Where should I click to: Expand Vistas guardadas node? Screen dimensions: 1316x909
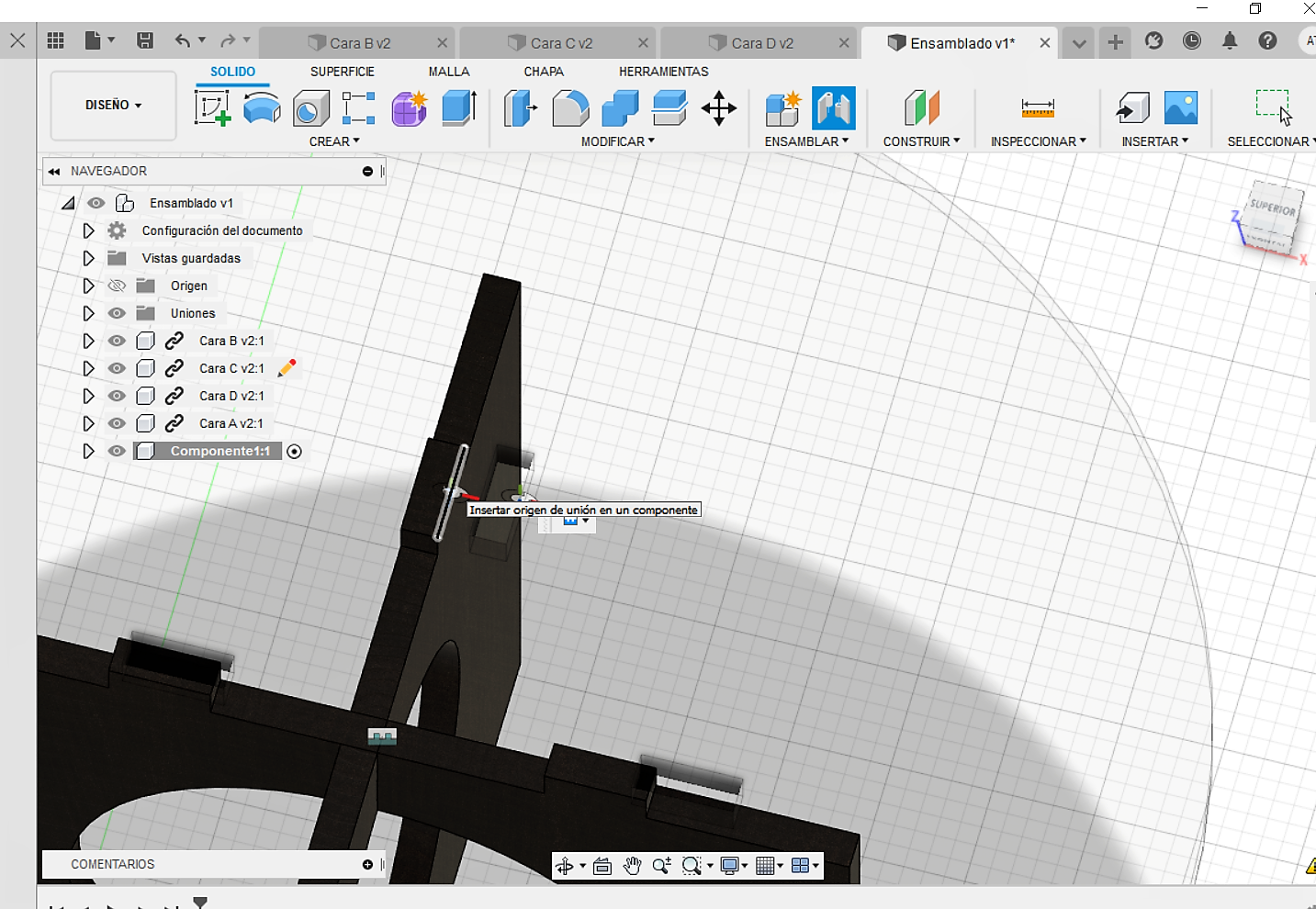pyautogui.click(x=88, y=258)
